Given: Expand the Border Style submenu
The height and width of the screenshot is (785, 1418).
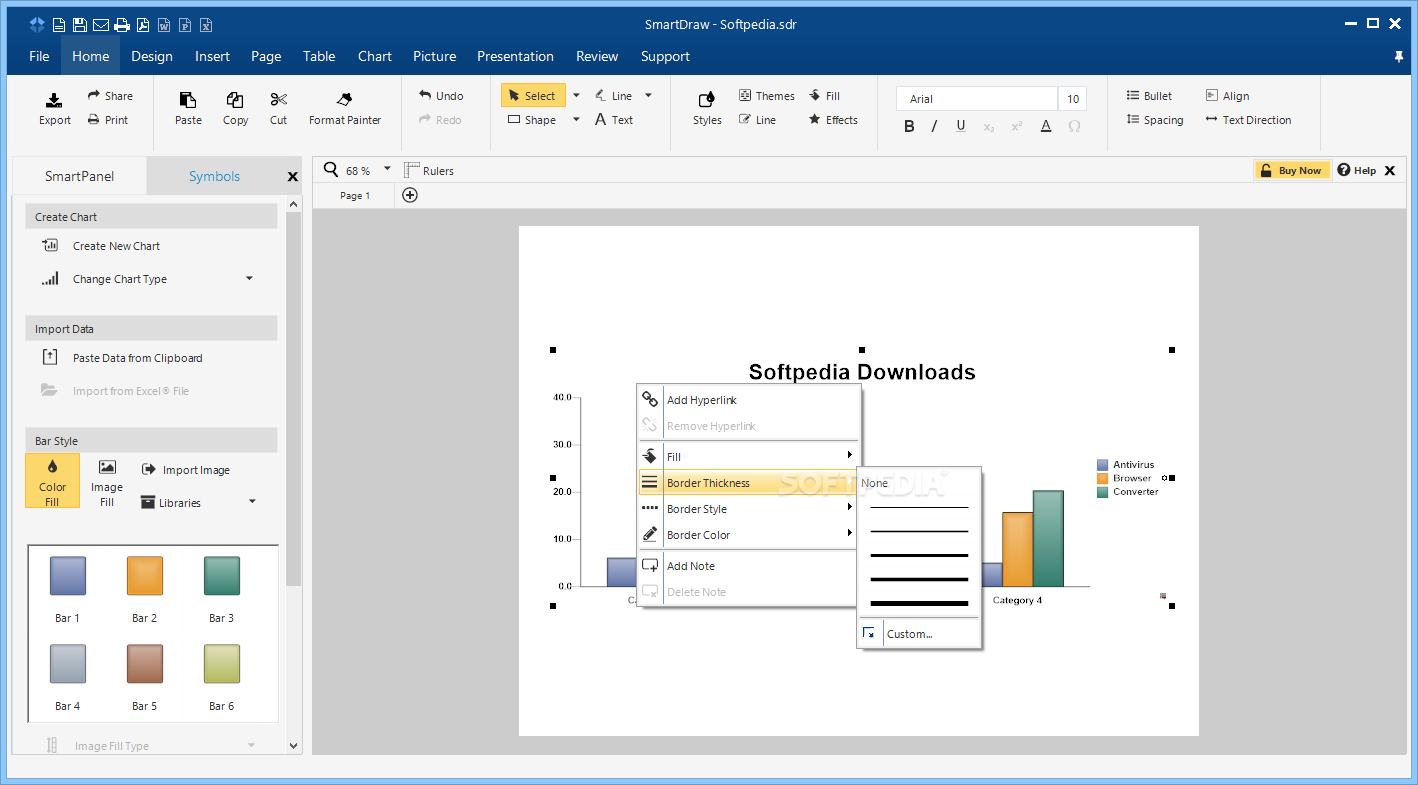Looking at the screenshot, I should point(850,508).
